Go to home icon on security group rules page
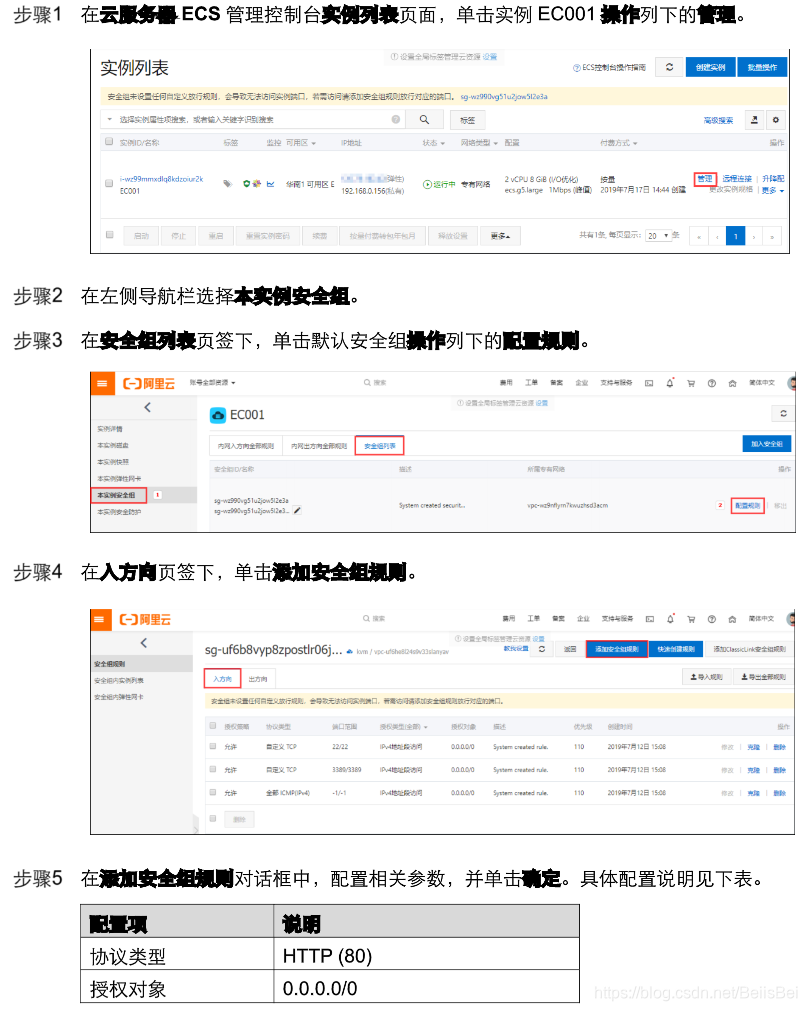807x1011 pixels. coord(732,619)
